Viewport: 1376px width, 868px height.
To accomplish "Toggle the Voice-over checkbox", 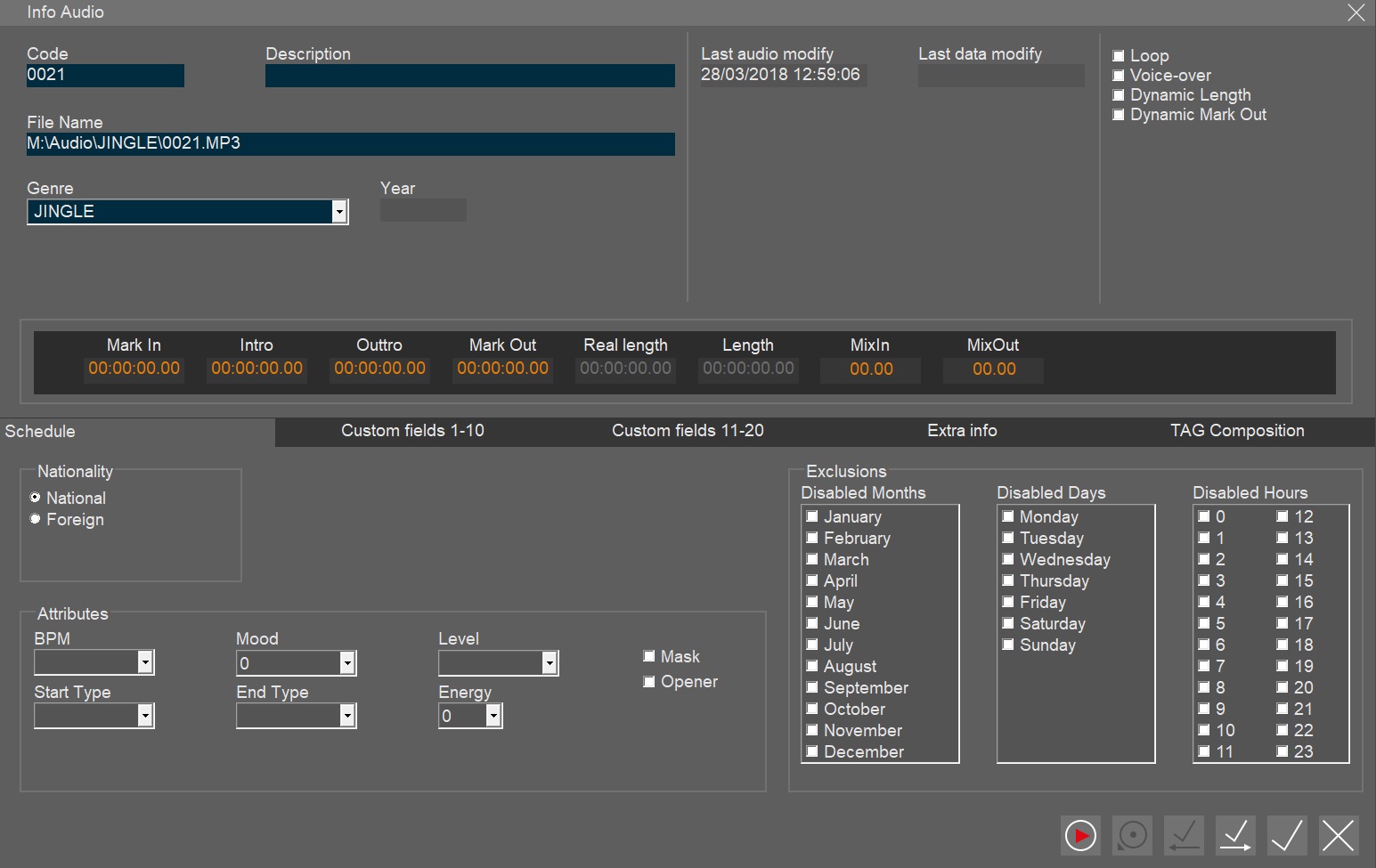I will click(1119, 76).
